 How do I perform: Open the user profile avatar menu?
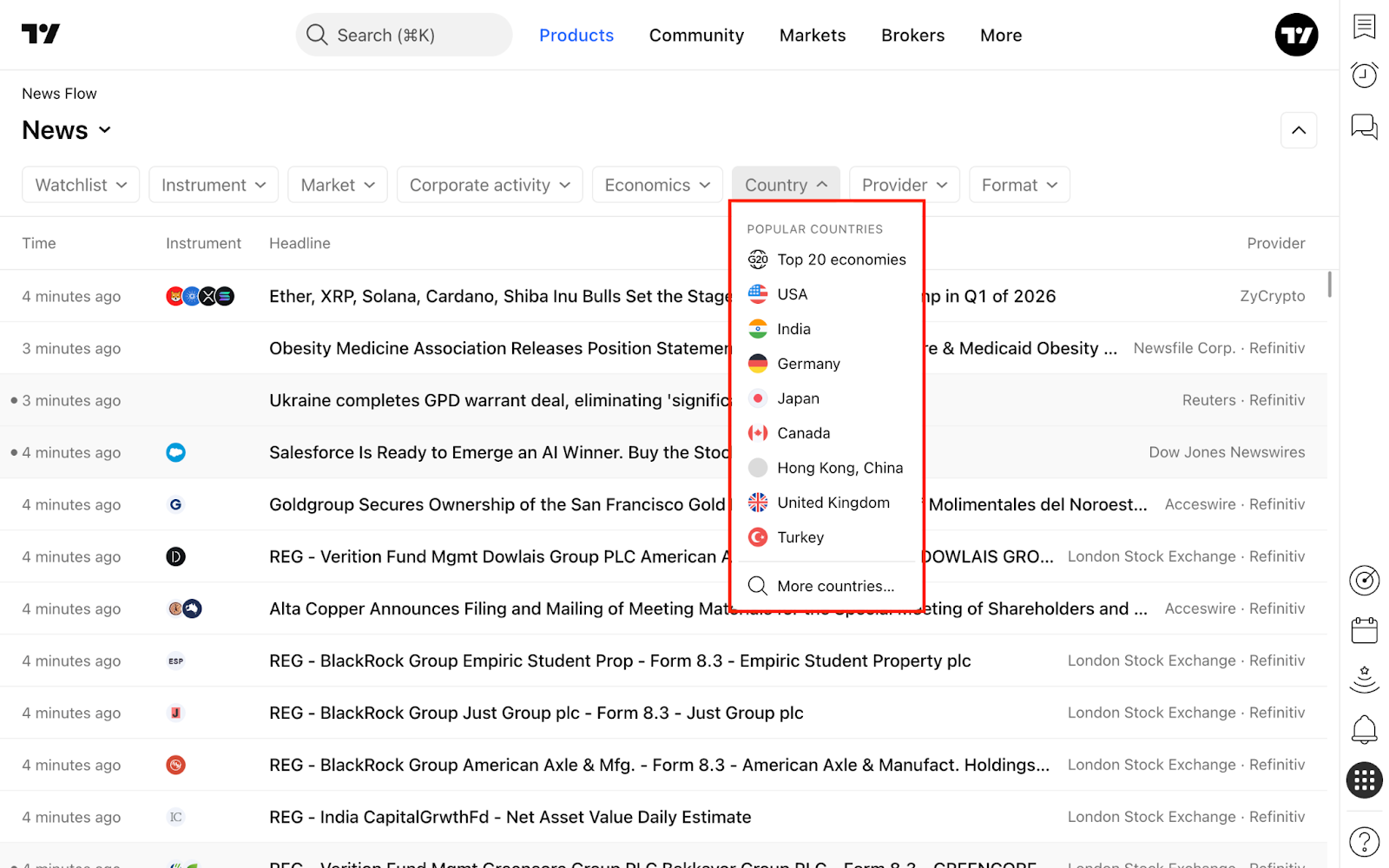[1296, 35]
